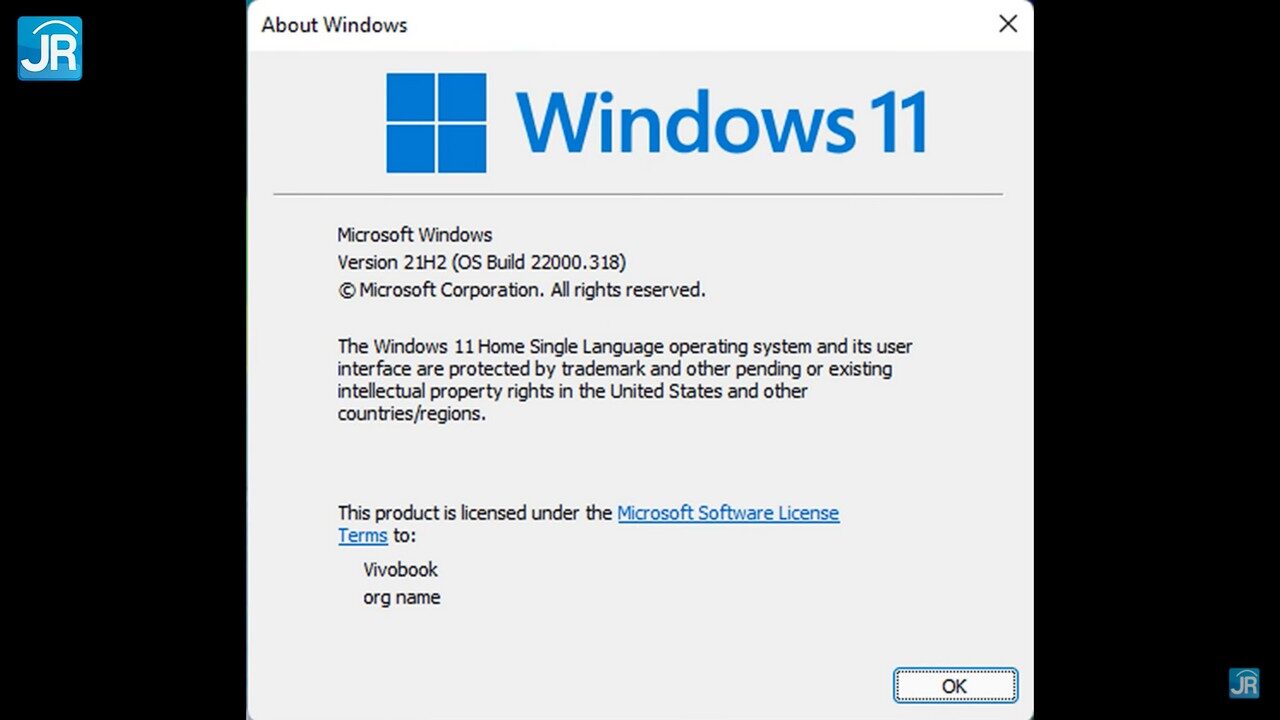Click the OK button
The width and height of the screenshot is (1280, 720).
(955, 686)
